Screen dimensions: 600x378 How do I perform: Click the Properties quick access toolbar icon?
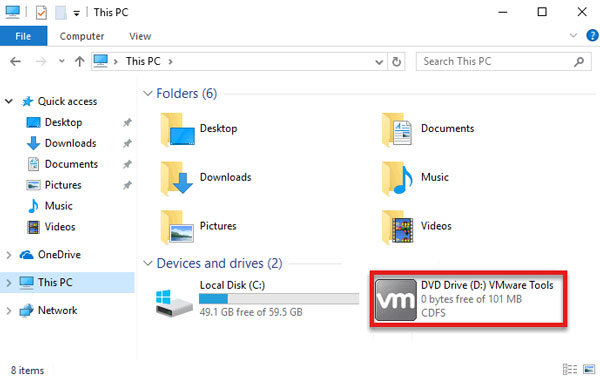[x=41, y=13]
